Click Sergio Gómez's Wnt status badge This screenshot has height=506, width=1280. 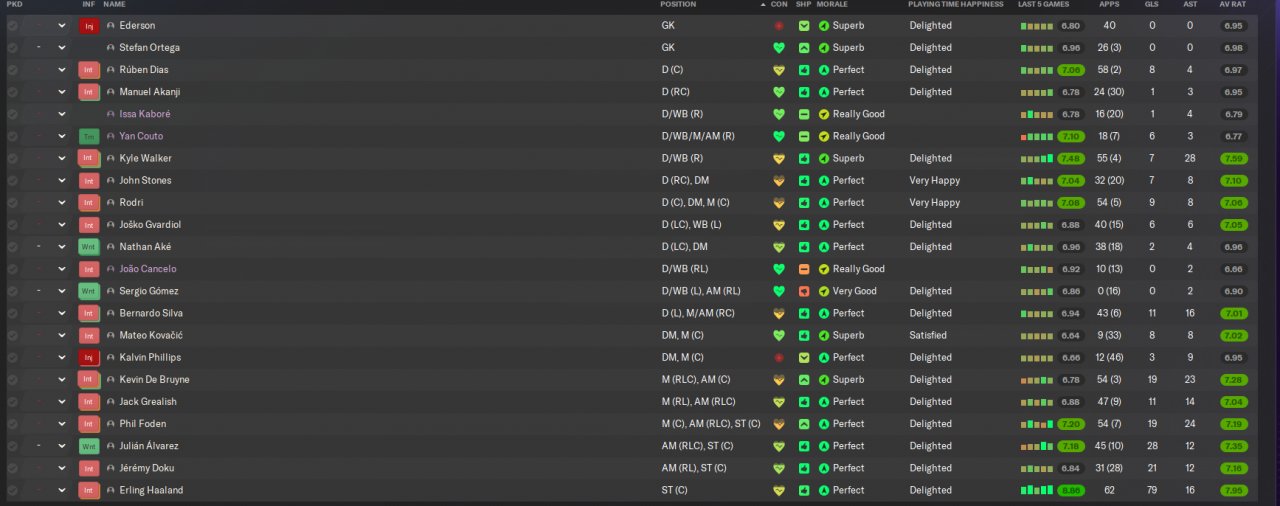coord(88,291)
